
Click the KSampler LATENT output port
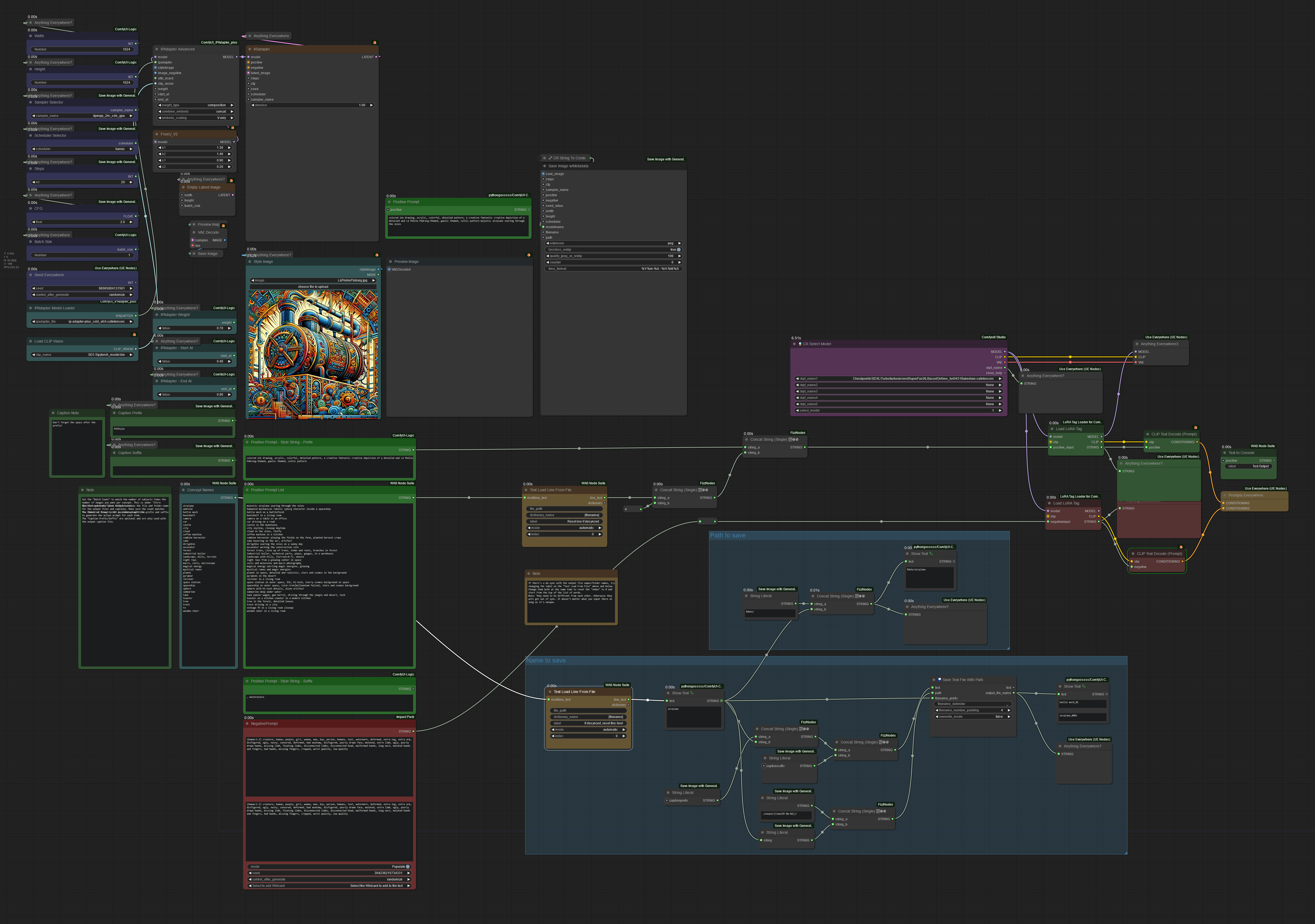pos(376,57)
